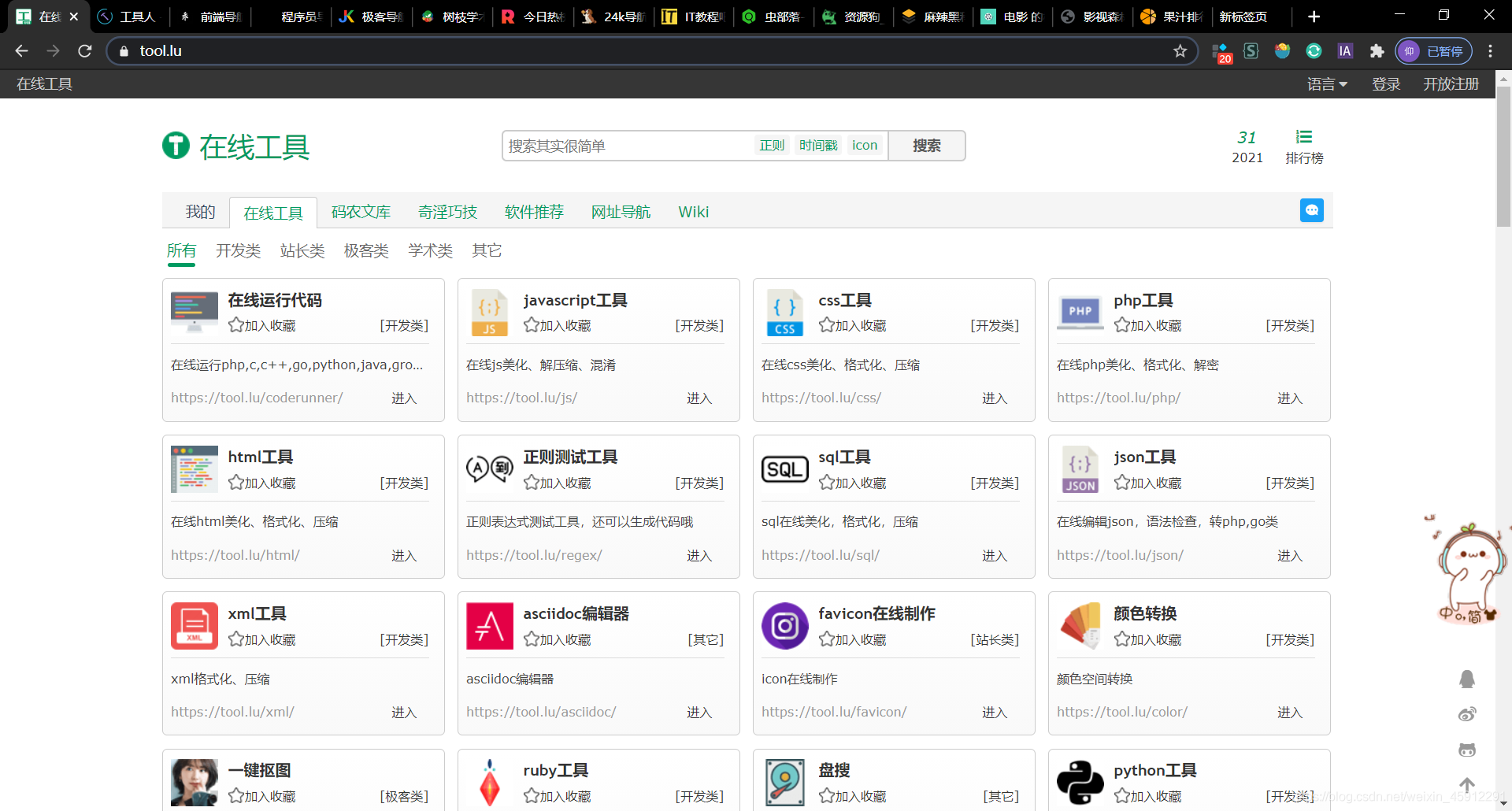Click the icon search suggestion tag
The image size is (1512, 811).
pyautogui.click(x=865, y=146)
